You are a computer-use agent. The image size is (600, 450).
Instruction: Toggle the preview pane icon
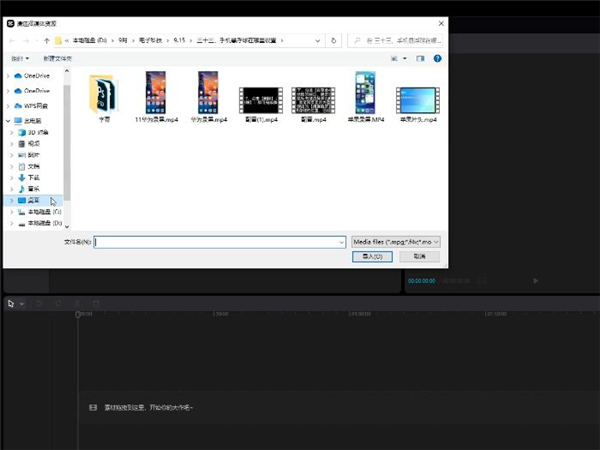[x=421, y=59]
